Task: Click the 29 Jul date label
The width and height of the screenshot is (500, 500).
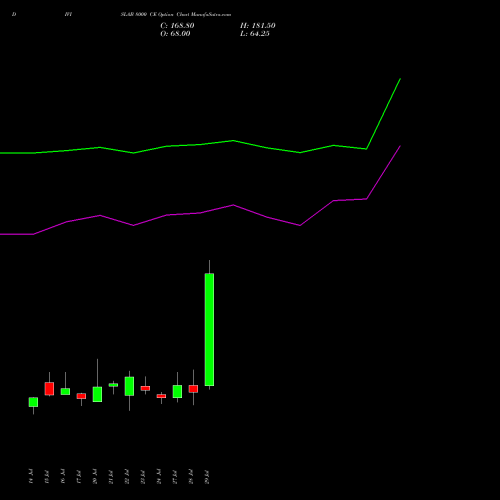Action: [x=207, y=476]
